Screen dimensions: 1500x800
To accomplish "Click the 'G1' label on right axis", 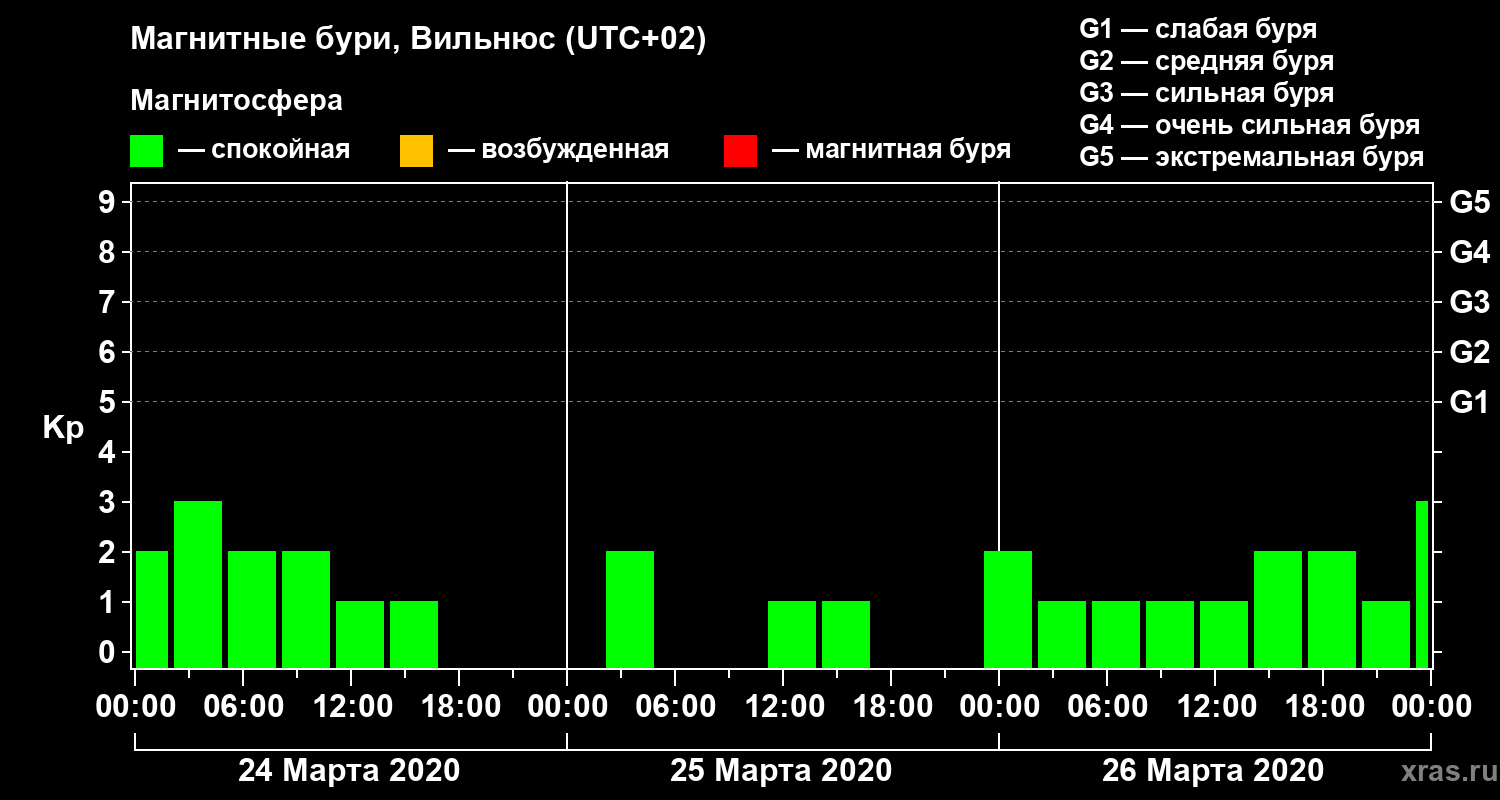I will (1469, 402).
